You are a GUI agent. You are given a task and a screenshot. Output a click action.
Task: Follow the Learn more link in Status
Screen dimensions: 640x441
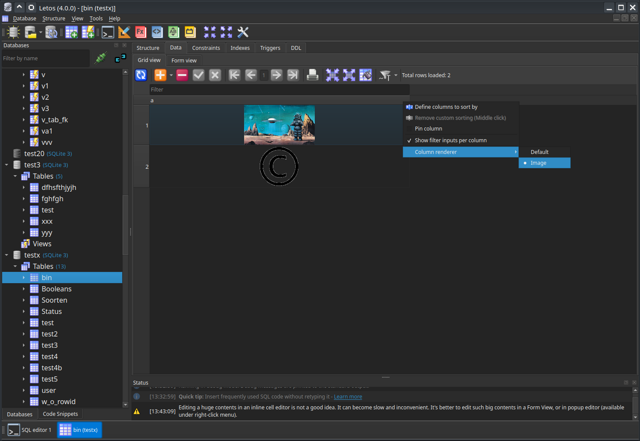coord(348,396)
